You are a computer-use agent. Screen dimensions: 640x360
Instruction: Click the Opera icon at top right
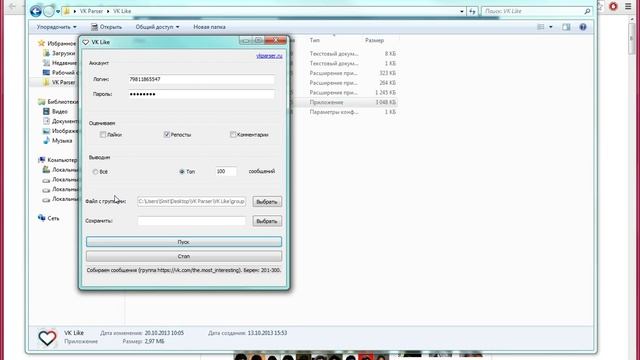coord(613,7)
